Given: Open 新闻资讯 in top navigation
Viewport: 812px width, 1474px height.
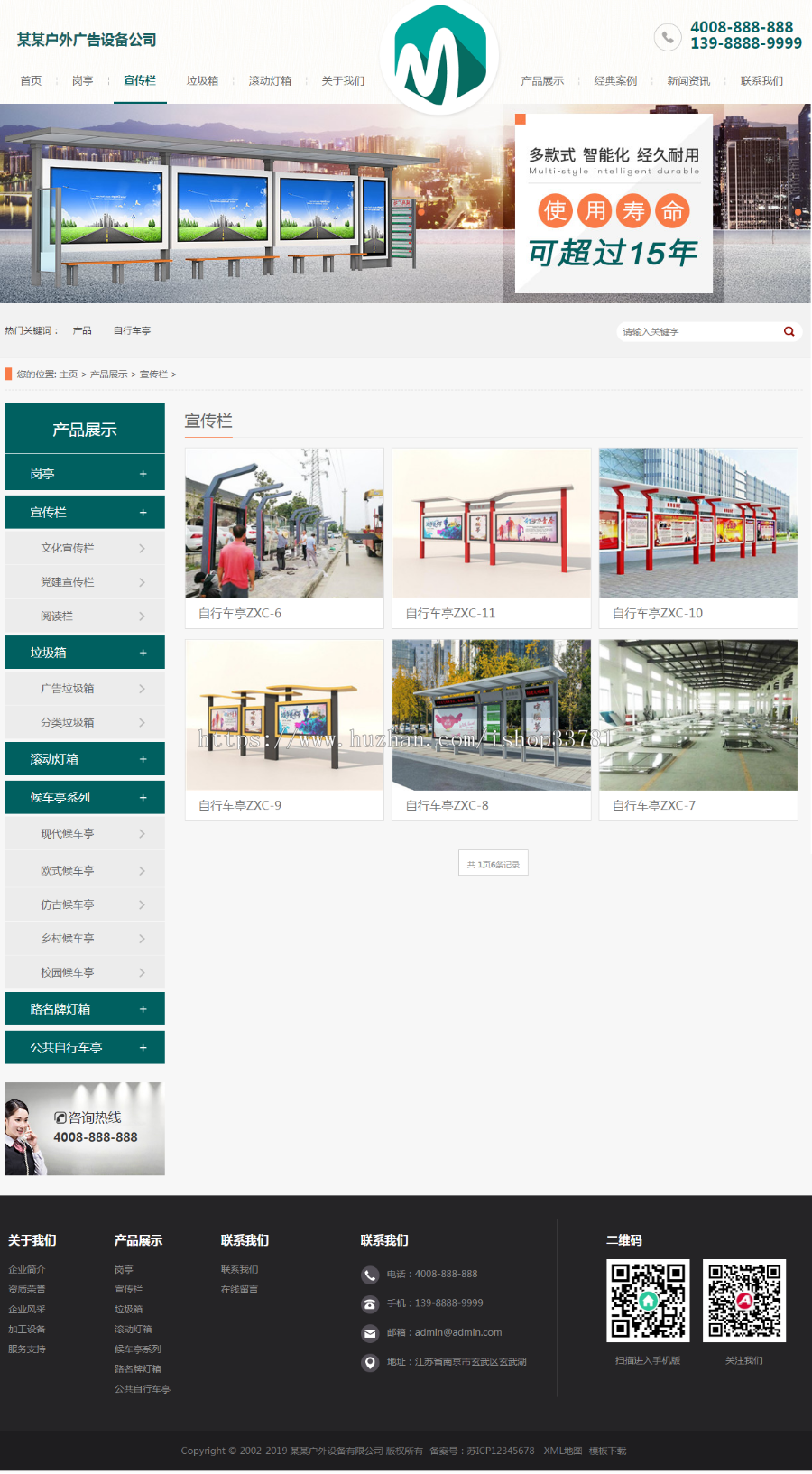Looking at the screenshot, I should click(688, 80).
